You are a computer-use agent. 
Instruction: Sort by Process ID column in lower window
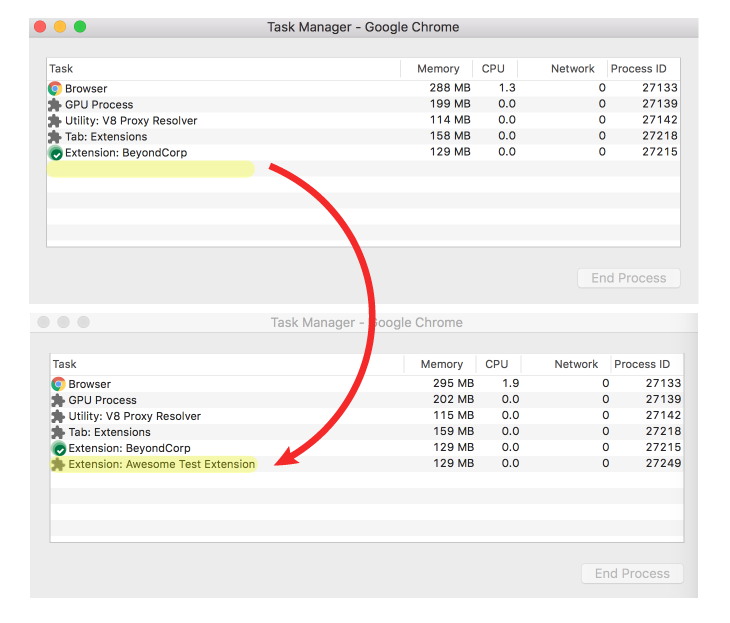[647, 364]
